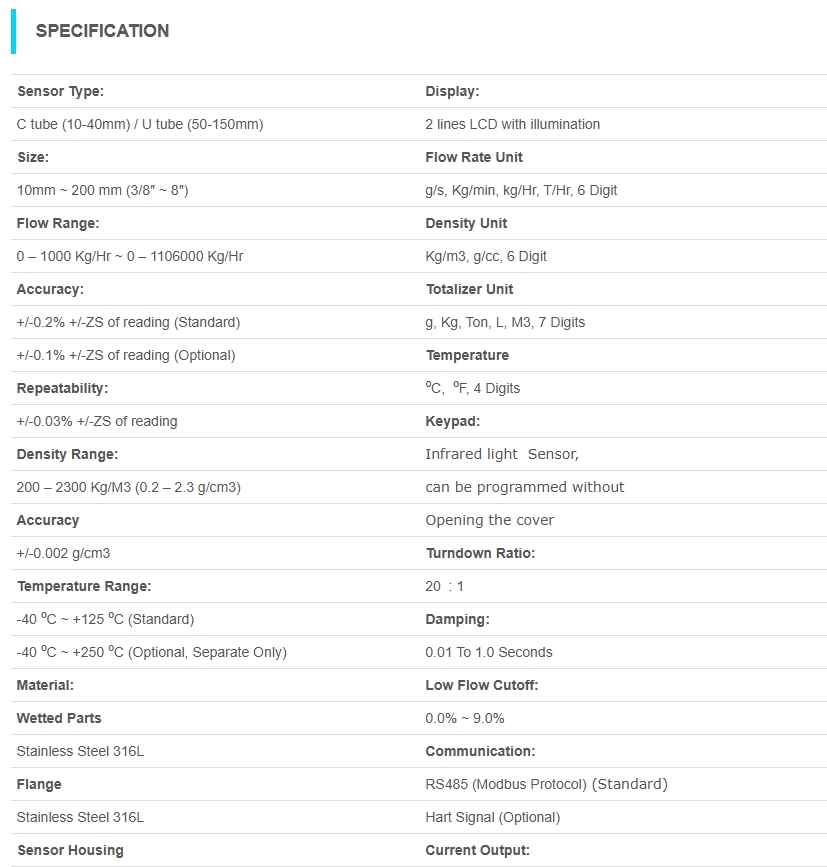Select the C tube / U tube text

(140, 124)
